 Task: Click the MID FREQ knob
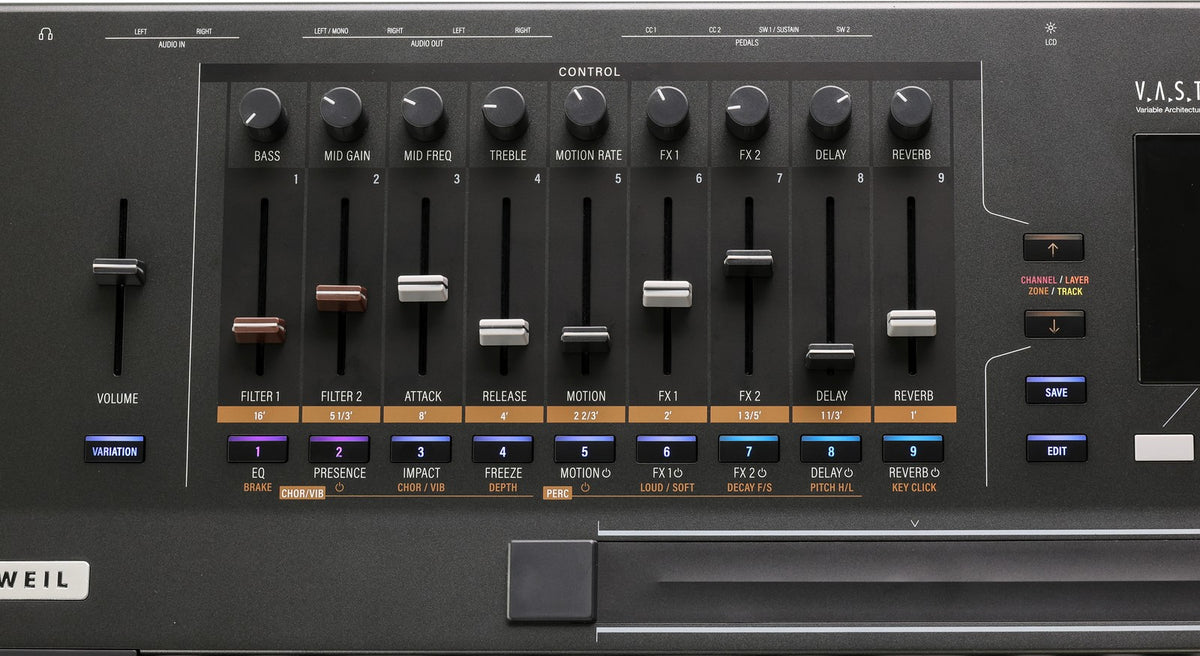(424, 112)
